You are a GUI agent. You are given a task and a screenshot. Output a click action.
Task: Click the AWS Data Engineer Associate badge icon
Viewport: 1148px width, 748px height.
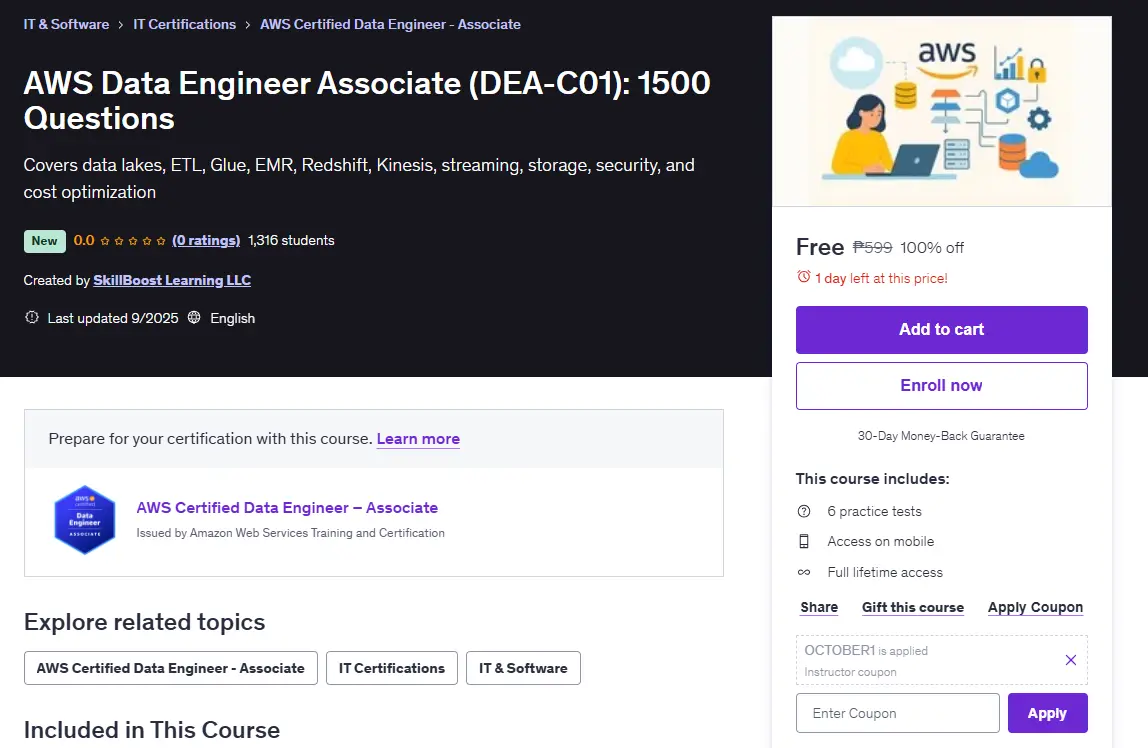[84, 520]
